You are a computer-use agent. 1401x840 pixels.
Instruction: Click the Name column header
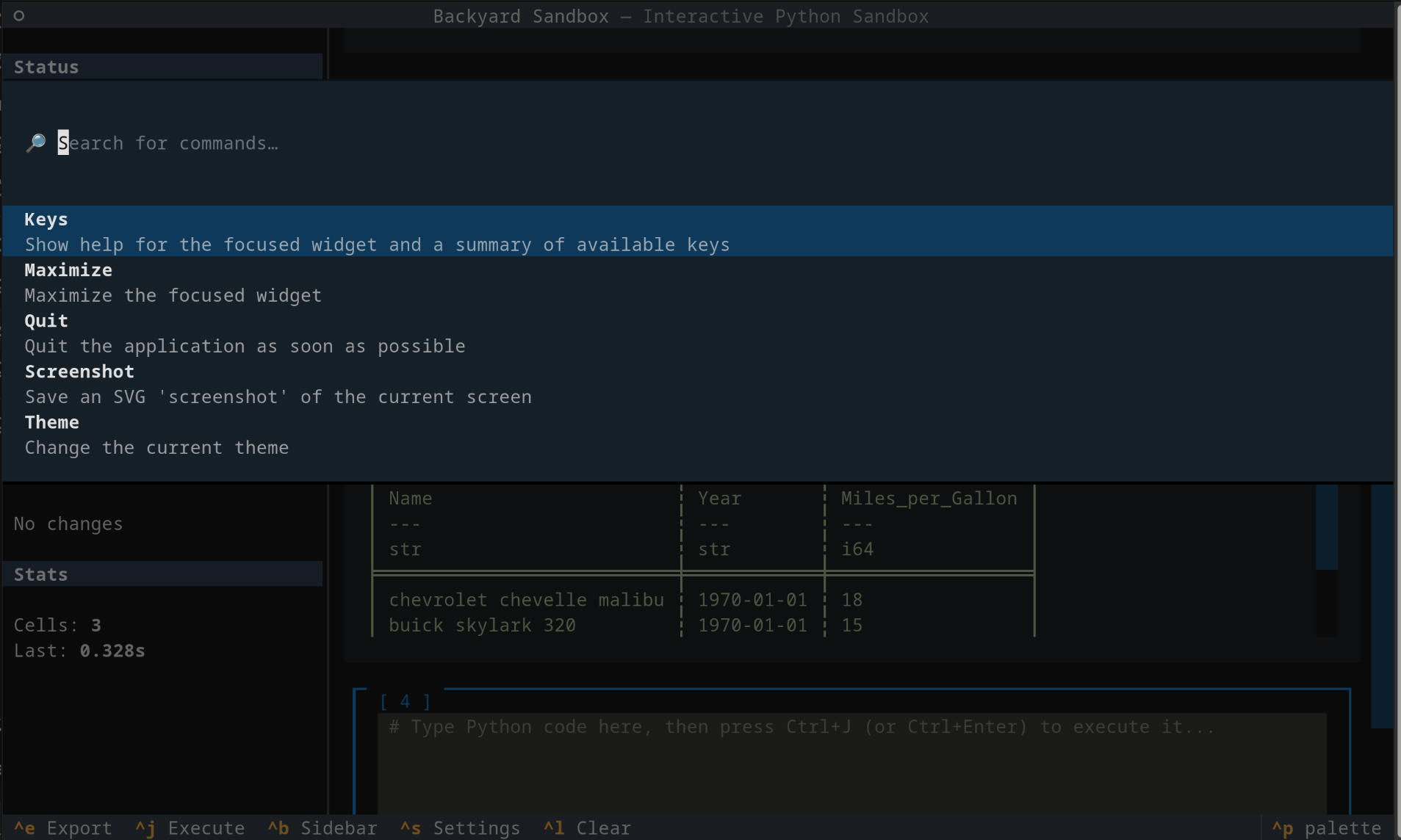410,499
